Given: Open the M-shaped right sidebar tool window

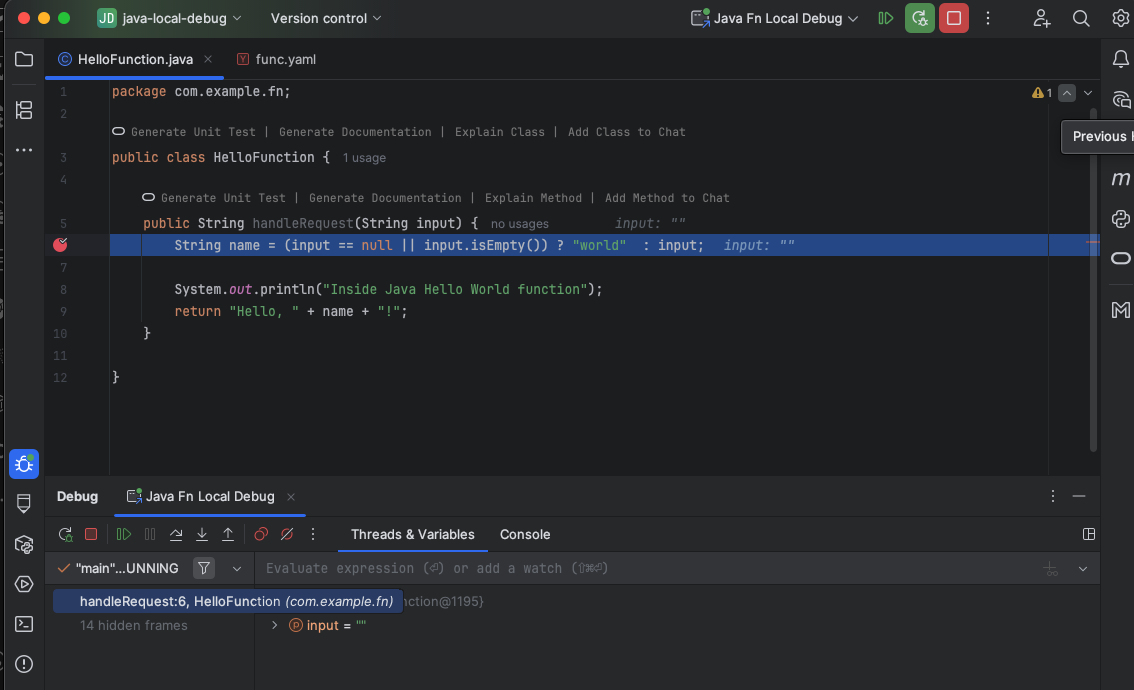Looking at the screenshot, I should 1120,310.
